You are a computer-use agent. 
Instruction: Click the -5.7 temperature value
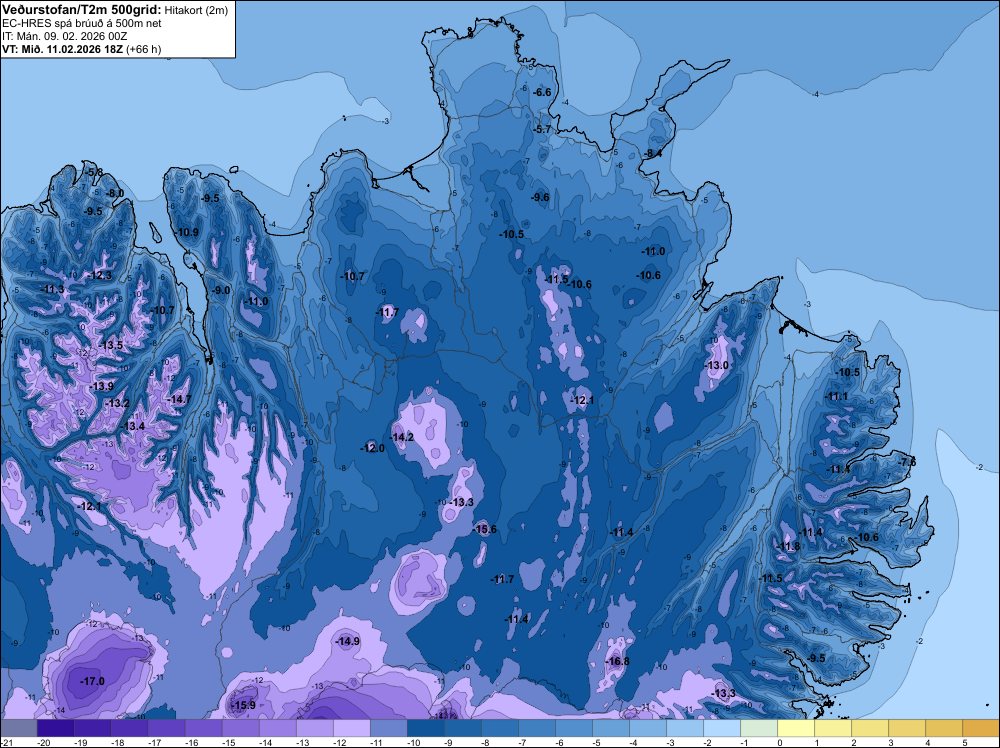[x=541, y=129]
